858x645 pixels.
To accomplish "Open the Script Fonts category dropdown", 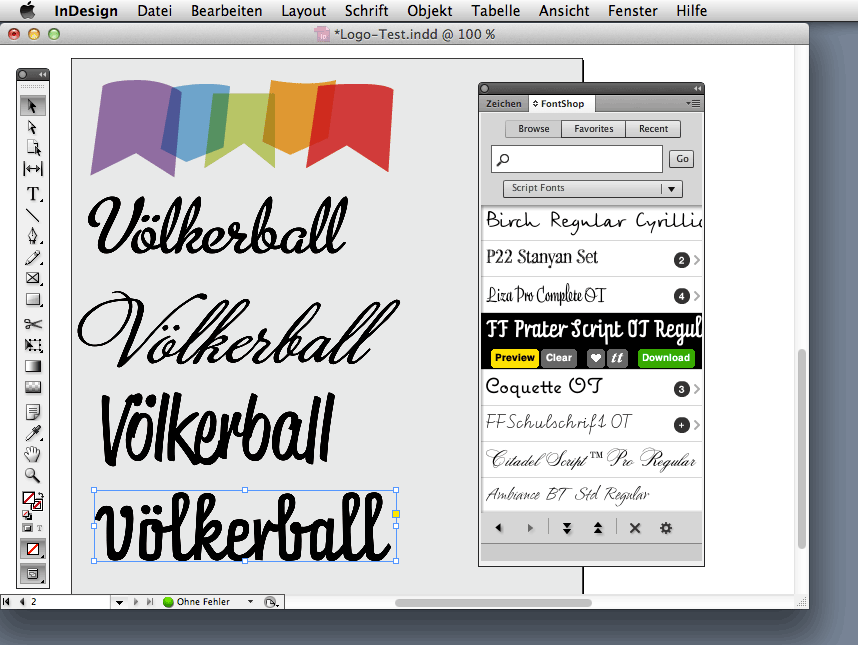I will 592,188.
